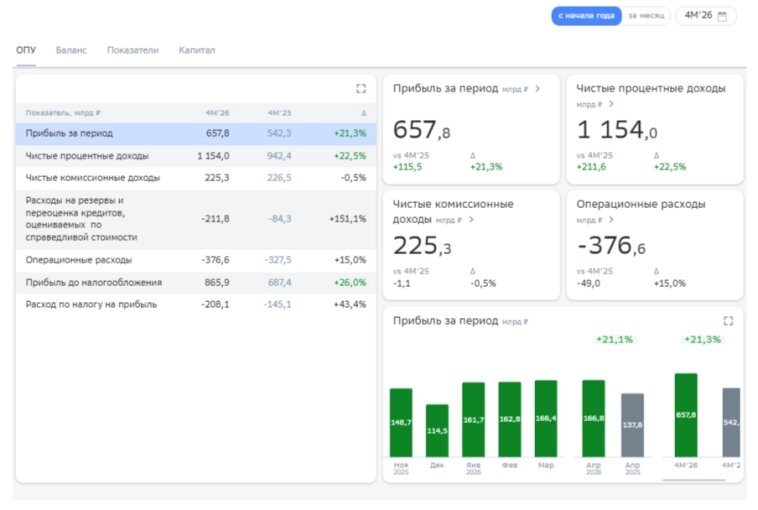Viewport: 758px width, 510px height.
Task: Select the Расход по налогу на прибыль row
Action: 196,305
